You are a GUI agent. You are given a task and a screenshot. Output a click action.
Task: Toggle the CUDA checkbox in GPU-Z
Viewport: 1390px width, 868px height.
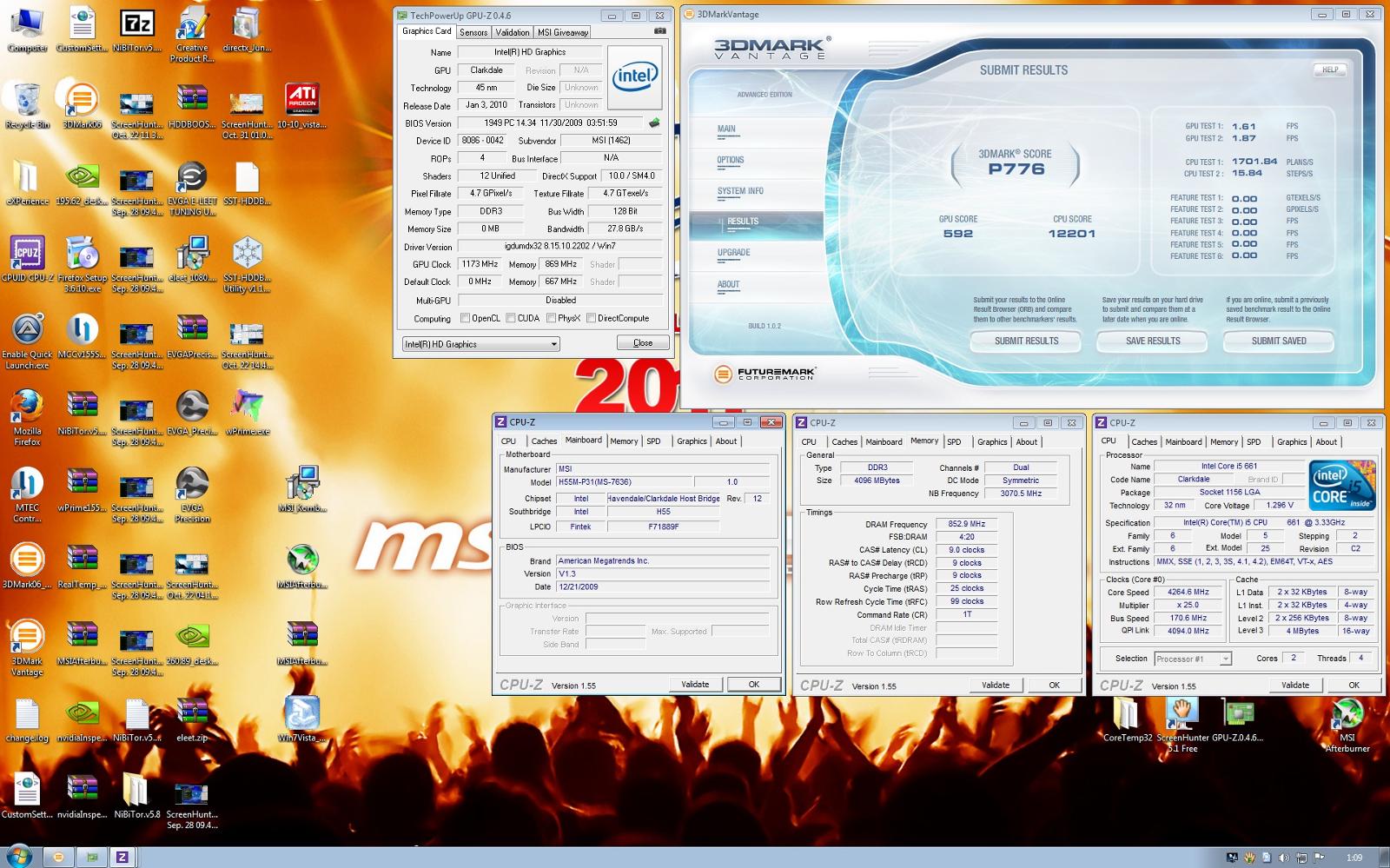tap(511, 318)
